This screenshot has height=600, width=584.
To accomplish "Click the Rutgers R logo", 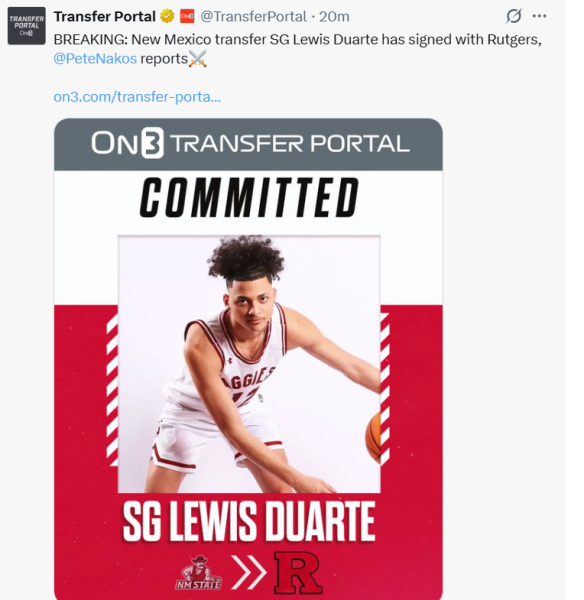I will [298, 572].
